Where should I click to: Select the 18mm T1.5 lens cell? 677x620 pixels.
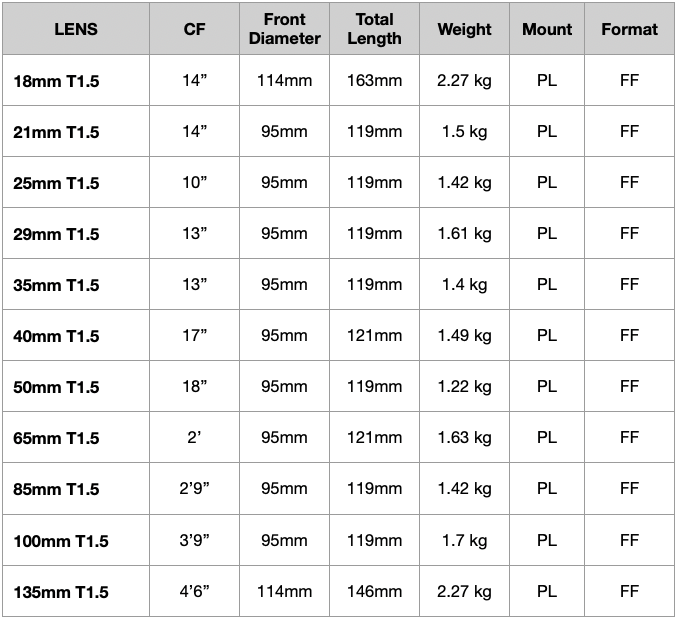[56, 81]
